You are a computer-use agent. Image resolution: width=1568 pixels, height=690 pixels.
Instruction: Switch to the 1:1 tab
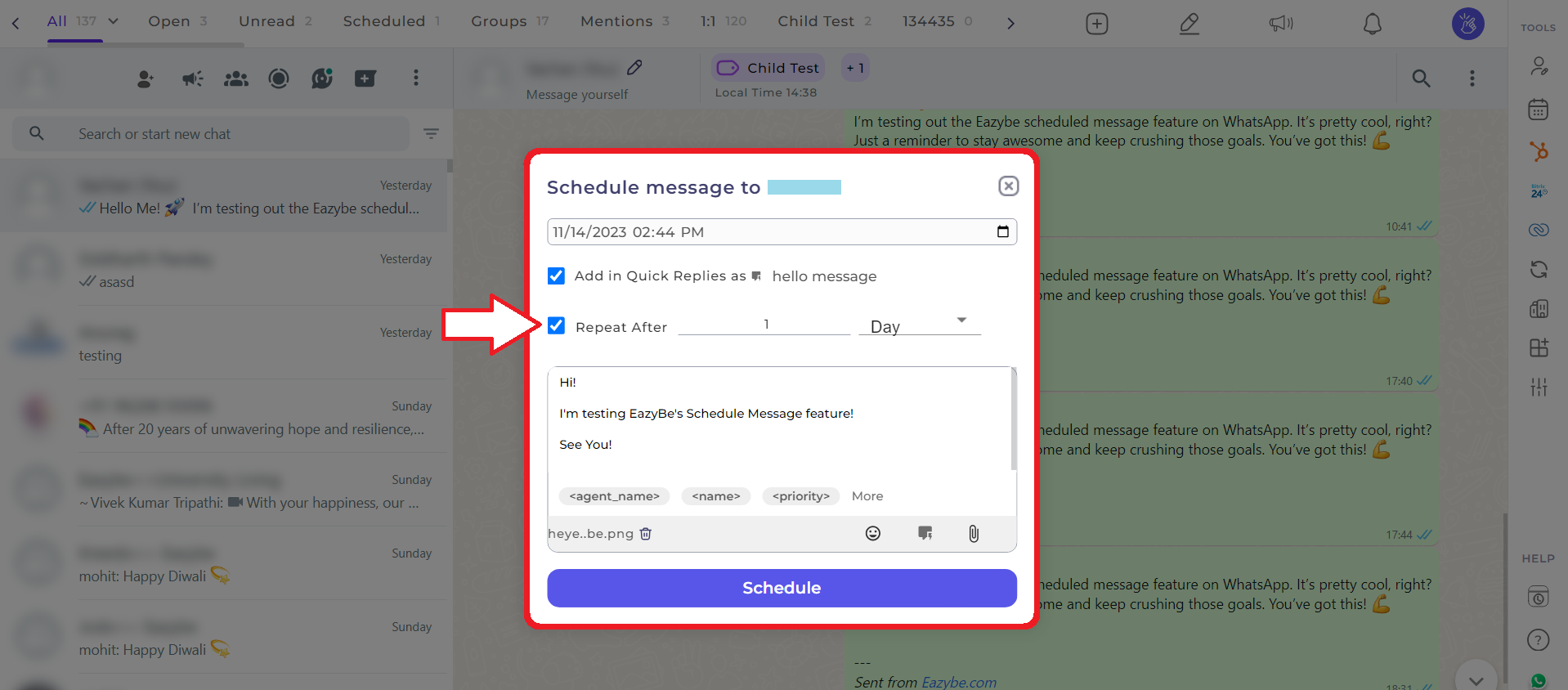(723, 21)
